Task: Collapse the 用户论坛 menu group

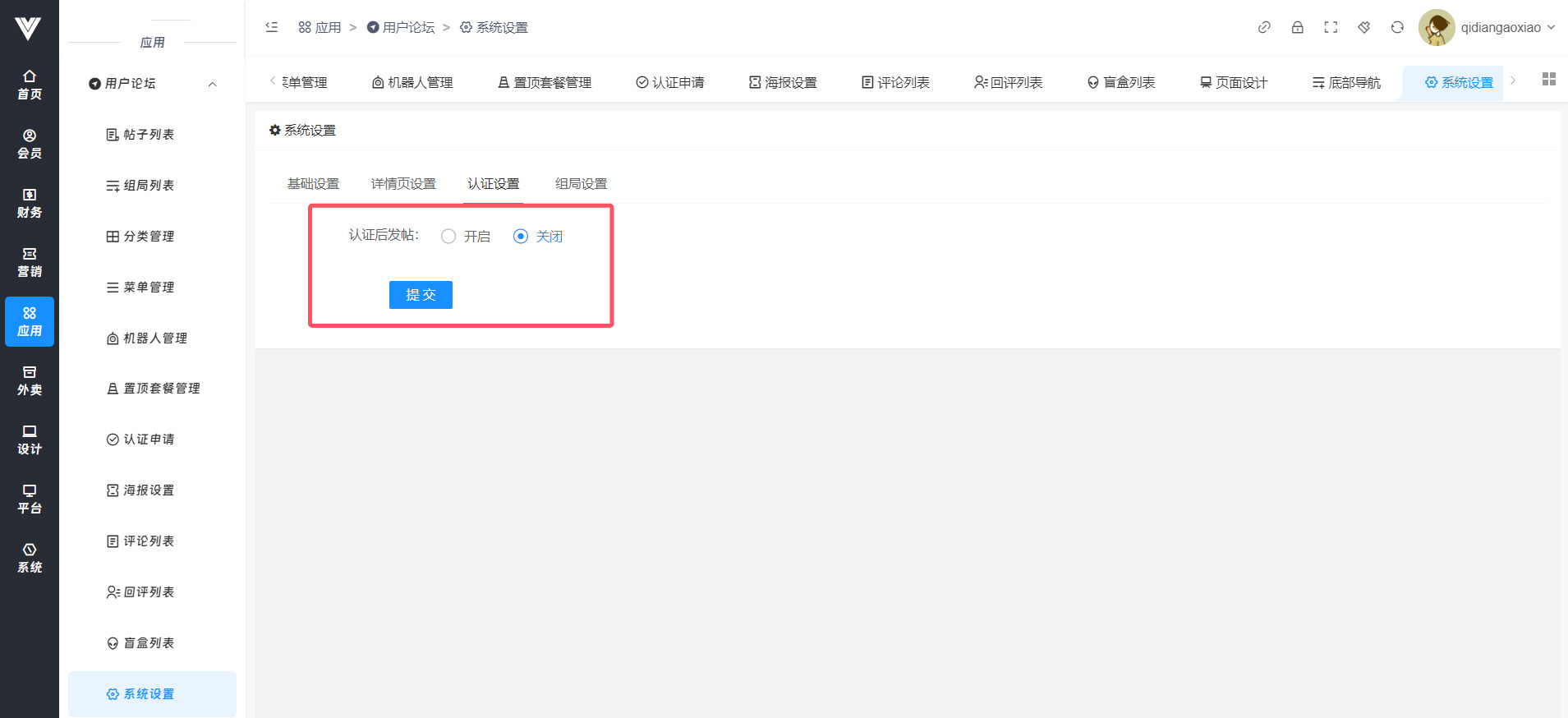Action: [212, 84]
